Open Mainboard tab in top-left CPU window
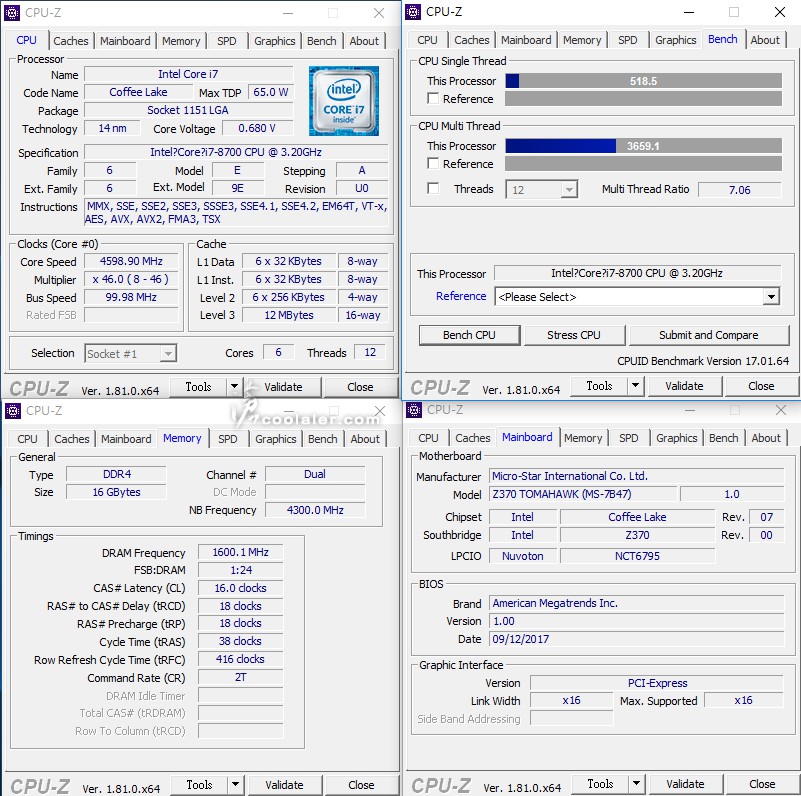Screen dimensions: 801x796 [125, 41]
